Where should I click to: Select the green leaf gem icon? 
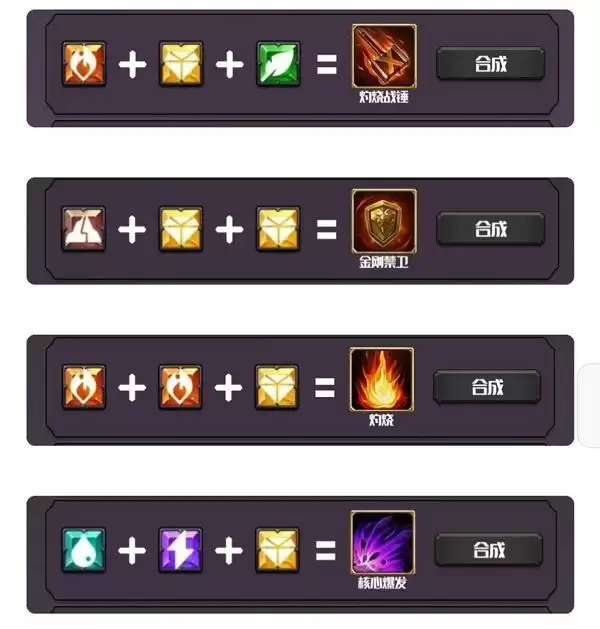point(278,64)
